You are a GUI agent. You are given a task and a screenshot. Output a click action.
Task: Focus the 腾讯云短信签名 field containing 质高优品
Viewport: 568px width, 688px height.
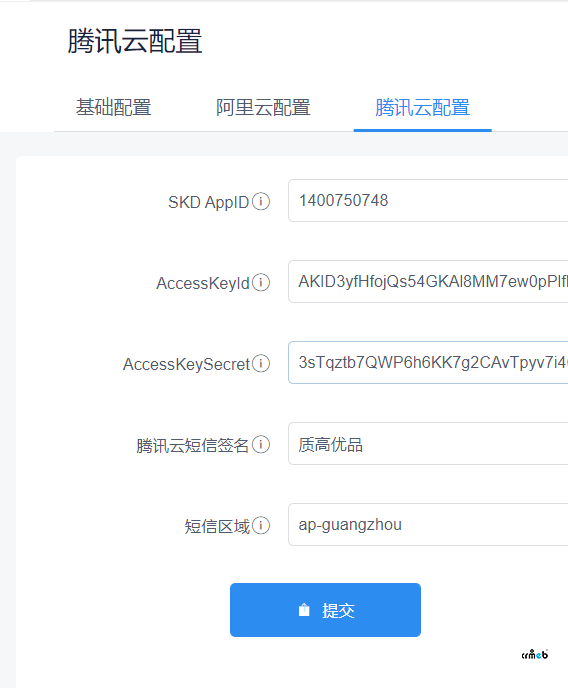428,444
